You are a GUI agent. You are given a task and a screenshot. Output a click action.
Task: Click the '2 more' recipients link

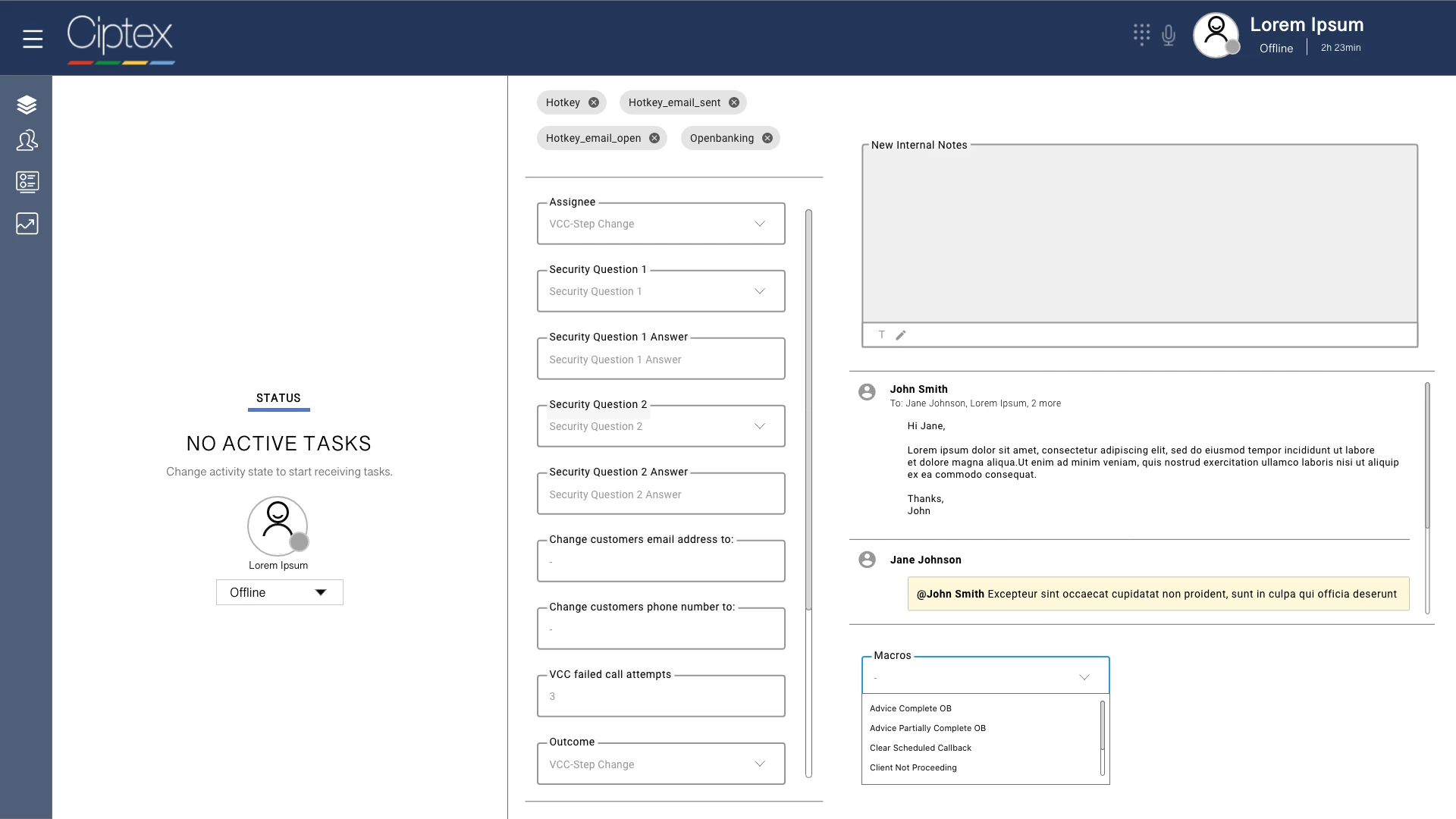tap(1046, 403)
